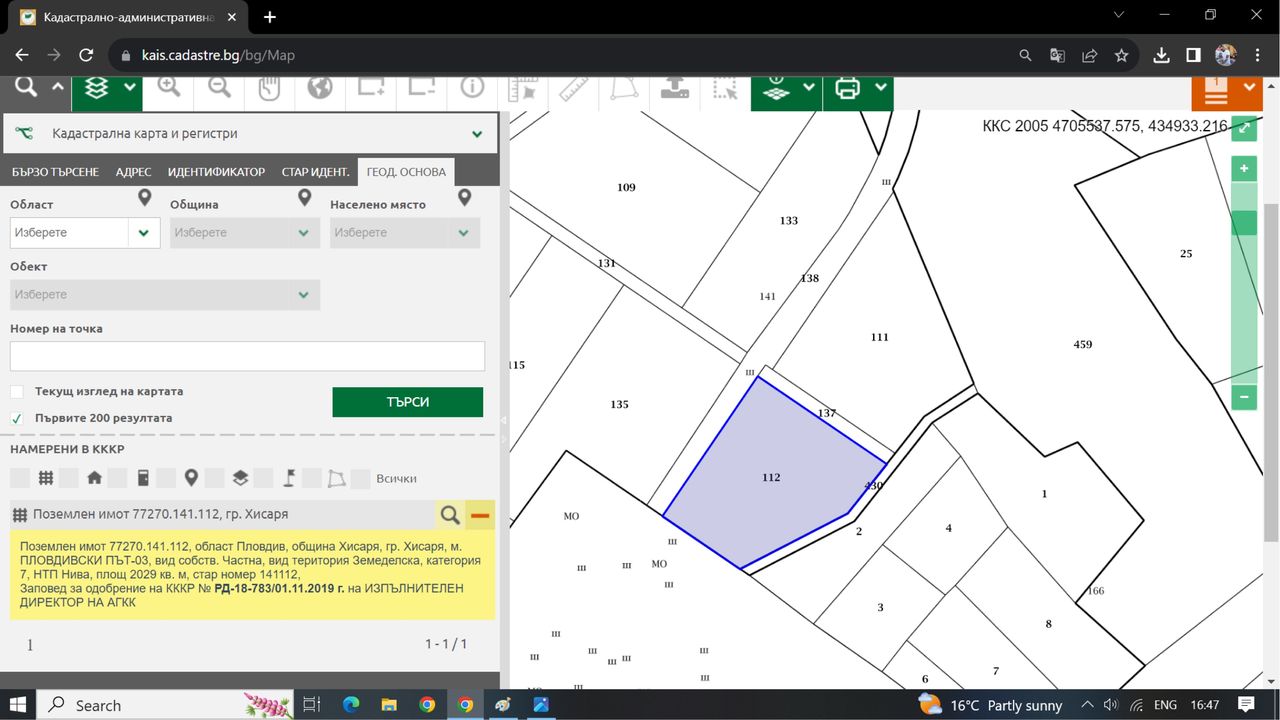Pick Област from map pin icon
The image size is (1280, 720).
144,198
